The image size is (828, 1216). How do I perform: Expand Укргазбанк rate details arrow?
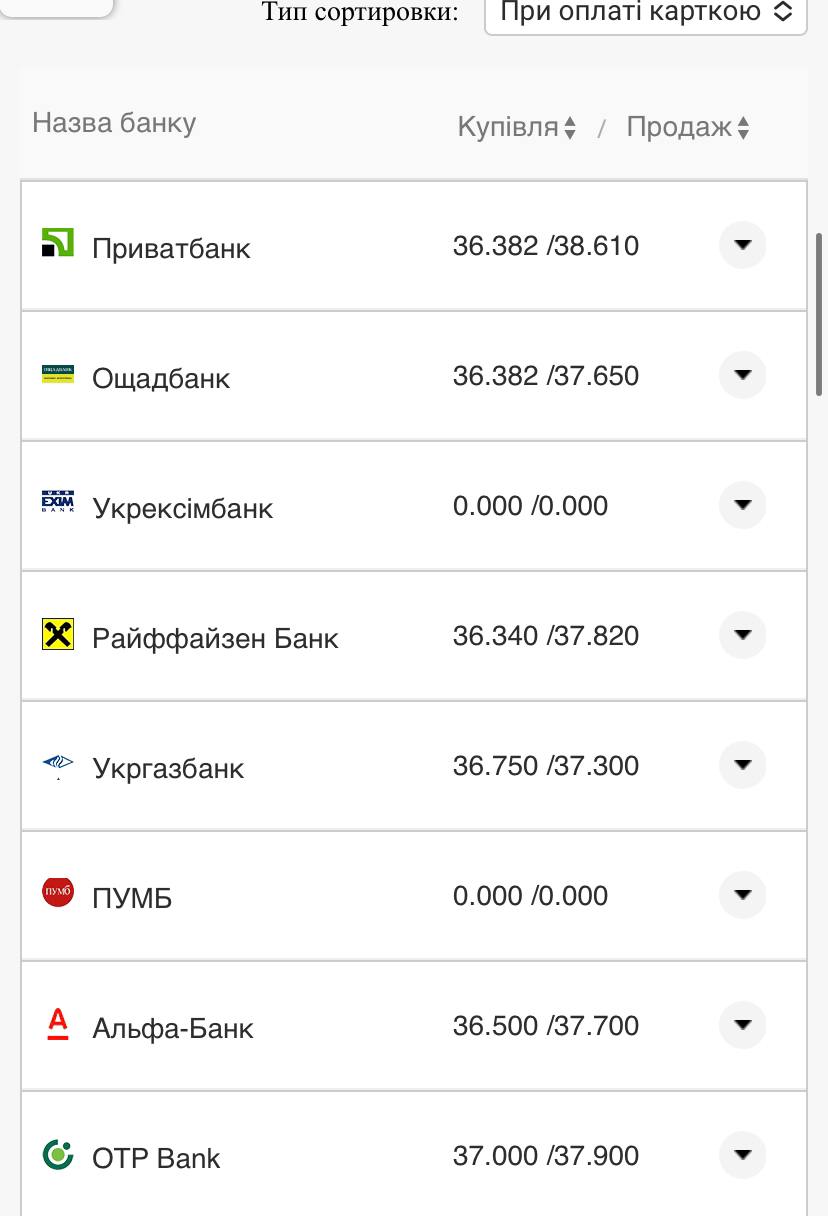click(x=742, y=765)
